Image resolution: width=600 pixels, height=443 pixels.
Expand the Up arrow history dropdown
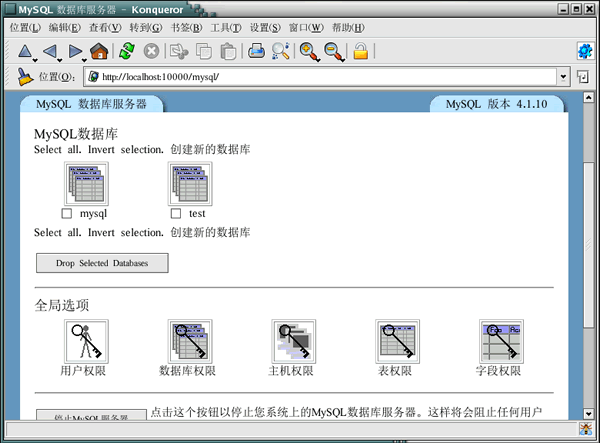pos(35,60)
